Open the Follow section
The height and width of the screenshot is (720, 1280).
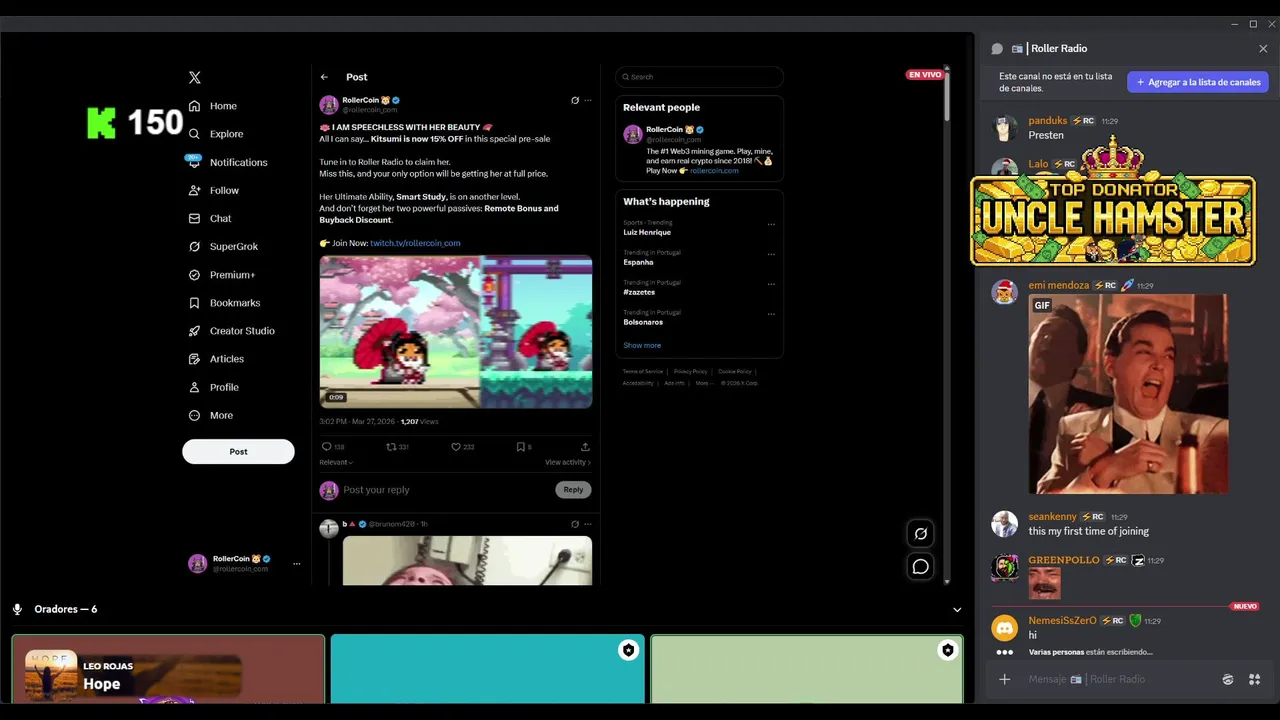click(x=214, y=190)
